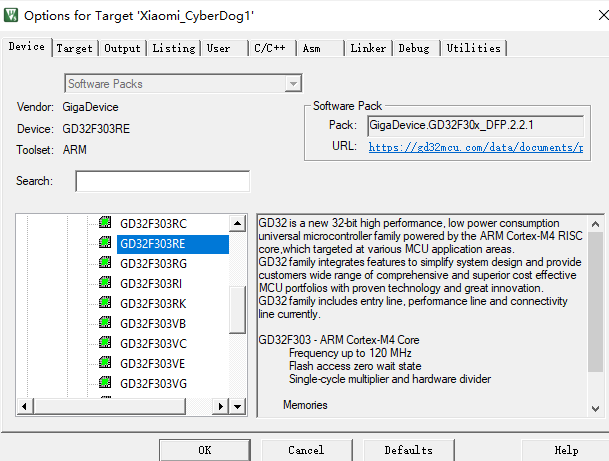
Task: Select GD32F303VE in the device list
Action: click(x=153, y=364)
